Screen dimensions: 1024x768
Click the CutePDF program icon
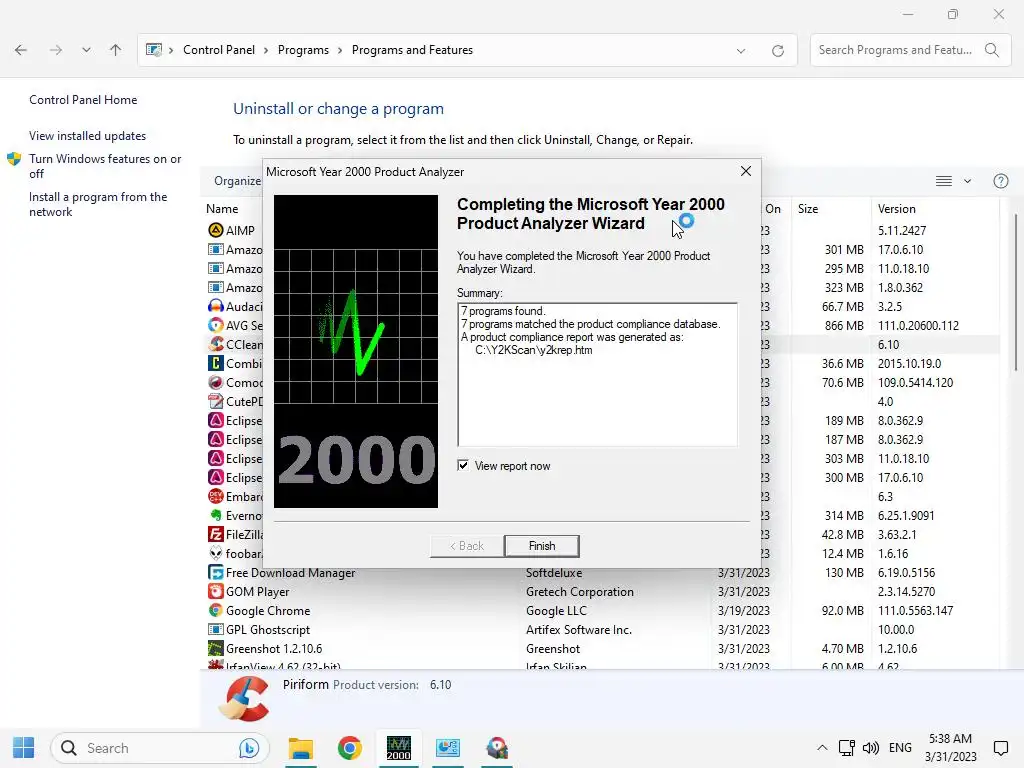216,401
